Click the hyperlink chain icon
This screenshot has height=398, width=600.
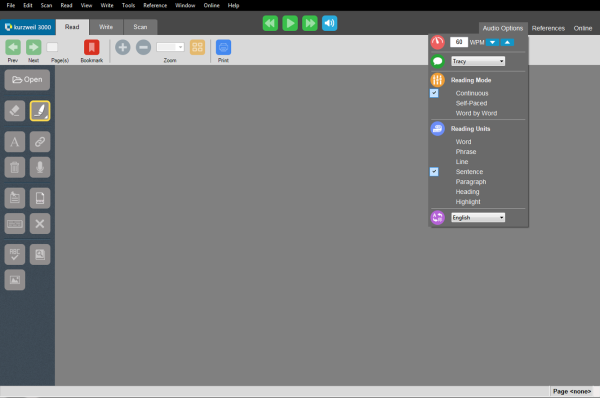pyautogui.click(x=40, y=142)
